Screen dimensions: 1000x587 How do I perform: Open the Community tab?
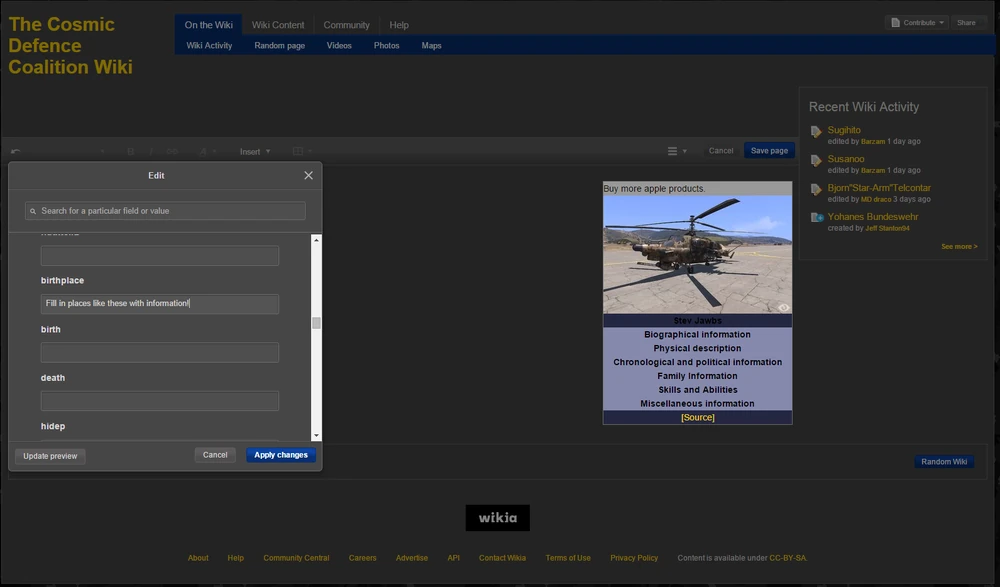point(346,25)
